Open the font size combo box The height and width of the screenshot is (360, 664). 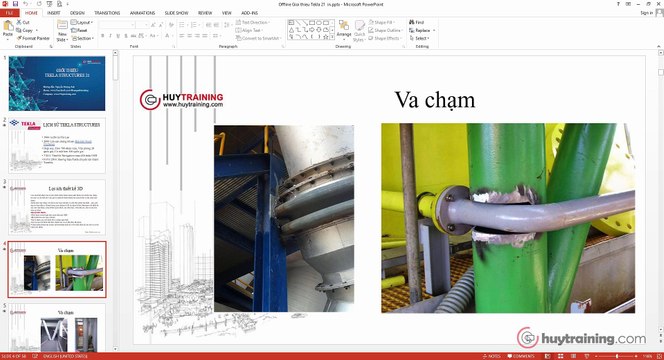(142, 25)
